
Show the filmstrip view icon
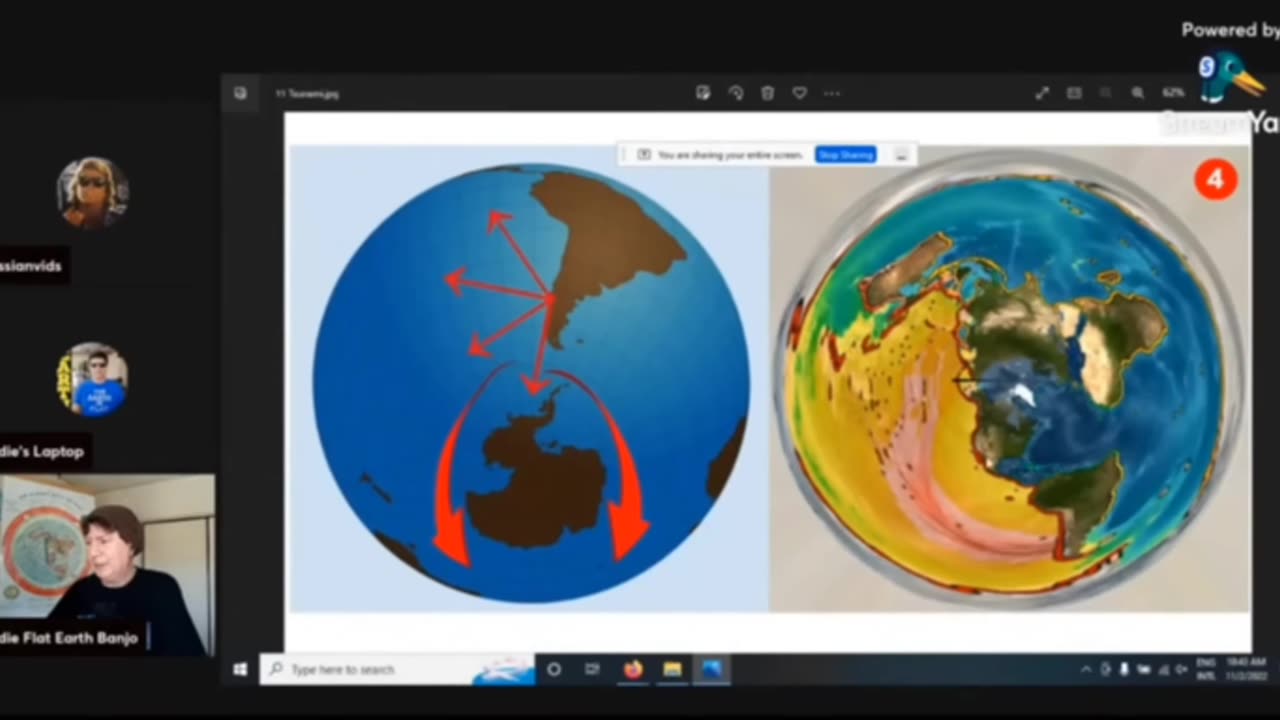click(1074, 93)
